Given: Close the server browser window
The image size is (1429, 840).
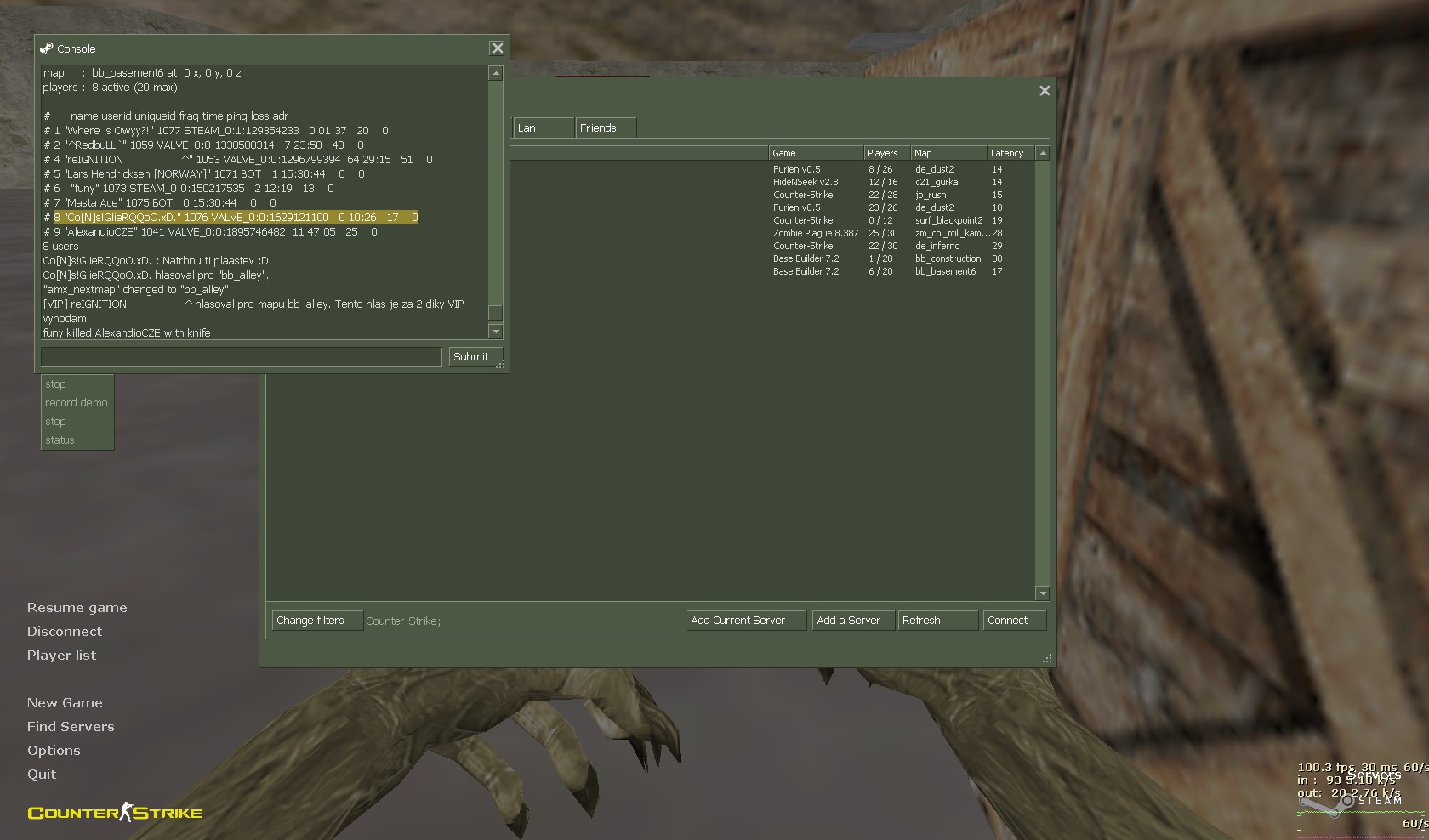Looking at the screenshot, I should (x=1045, y=91).
